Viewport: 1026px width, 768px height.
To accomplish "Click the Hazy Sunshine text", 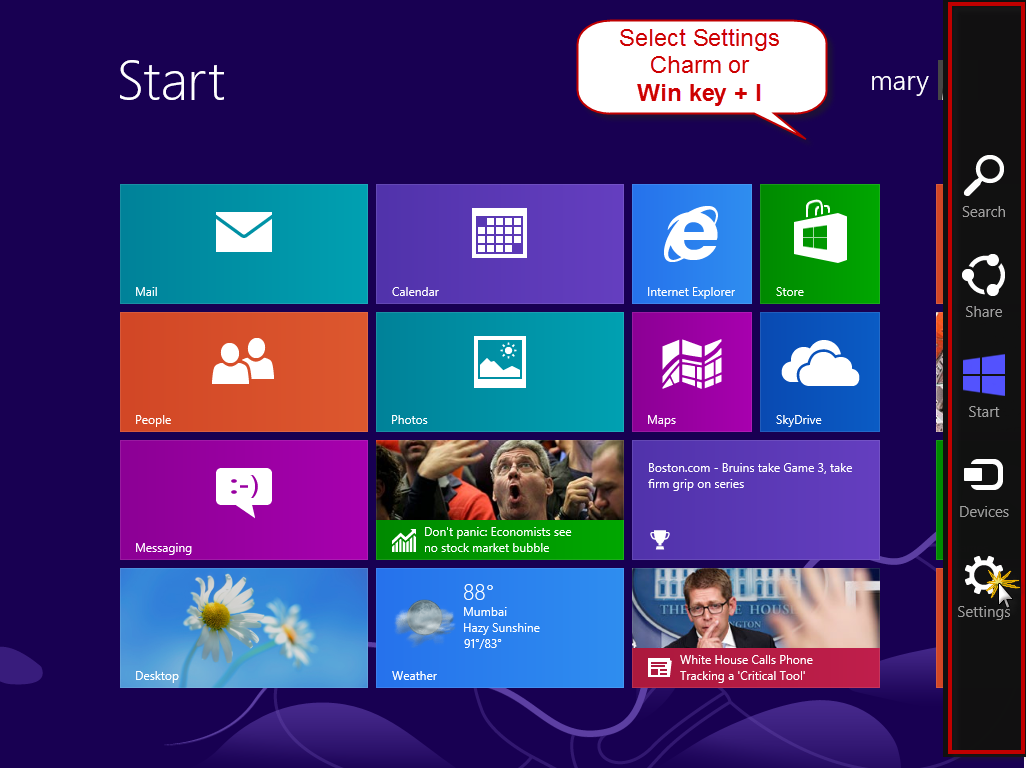I will 501,628.
